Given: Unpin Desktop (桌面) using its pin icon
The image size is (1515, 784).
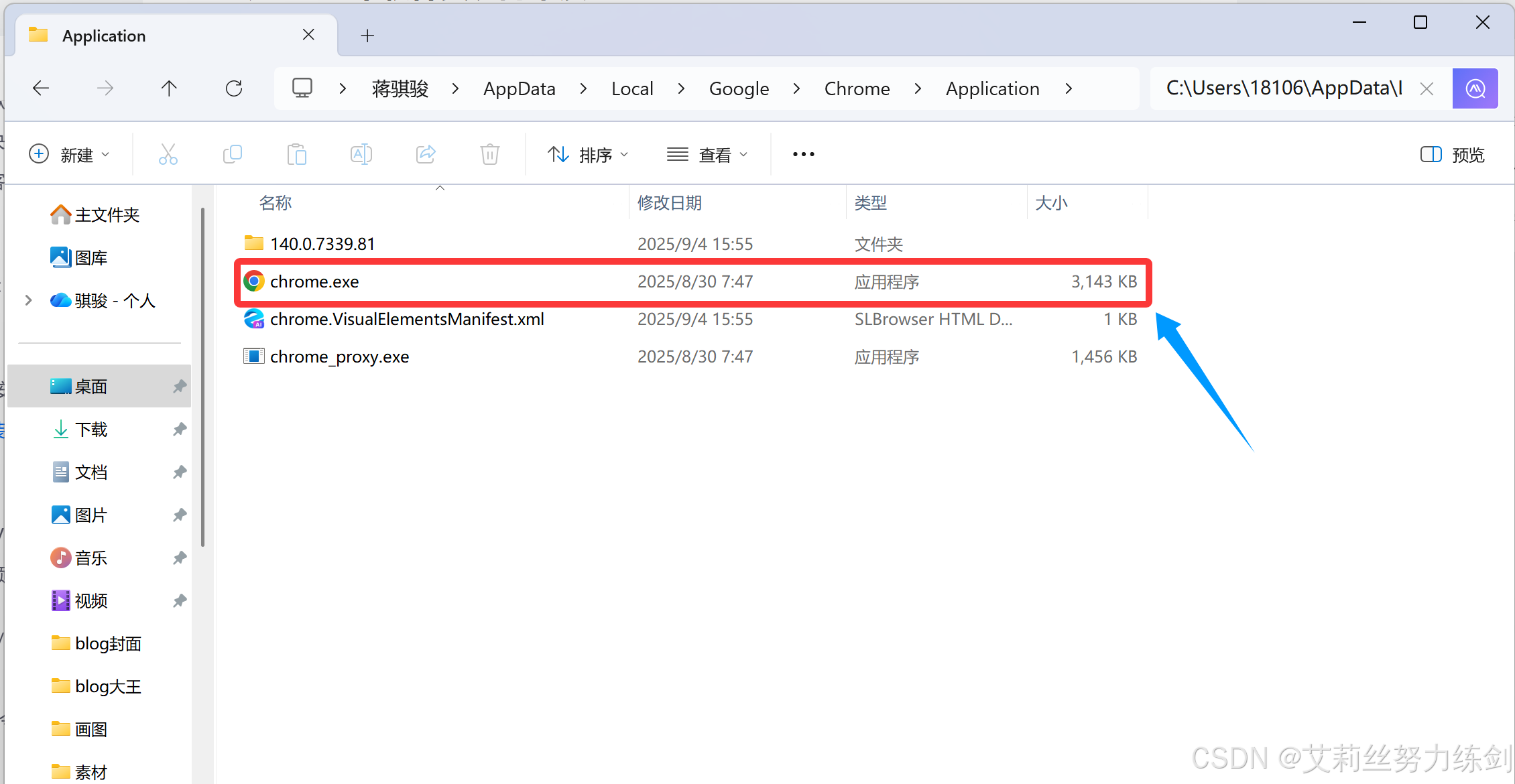Looking at the screenshot, I should (x=179, y=387).
